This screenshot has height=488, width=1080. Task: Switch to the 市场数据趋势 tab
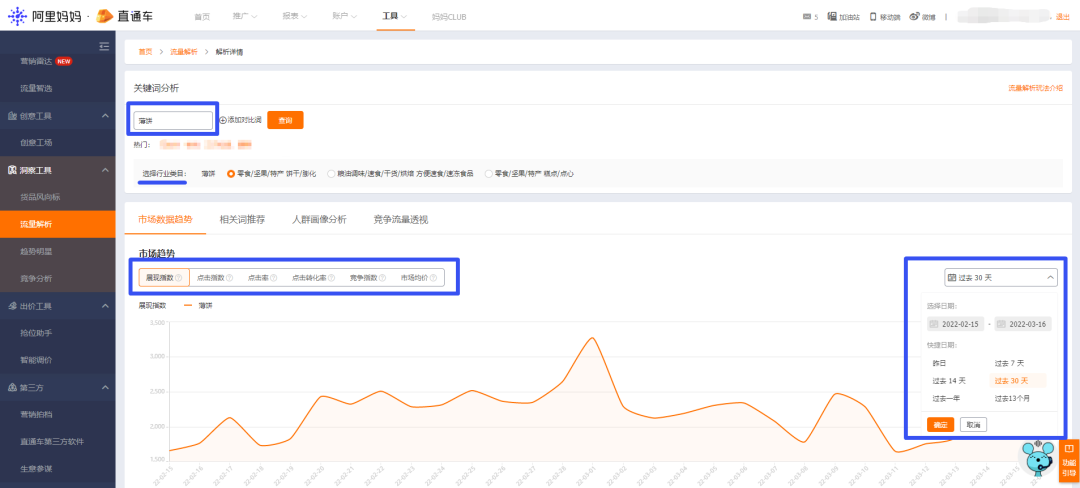(165, 220)
